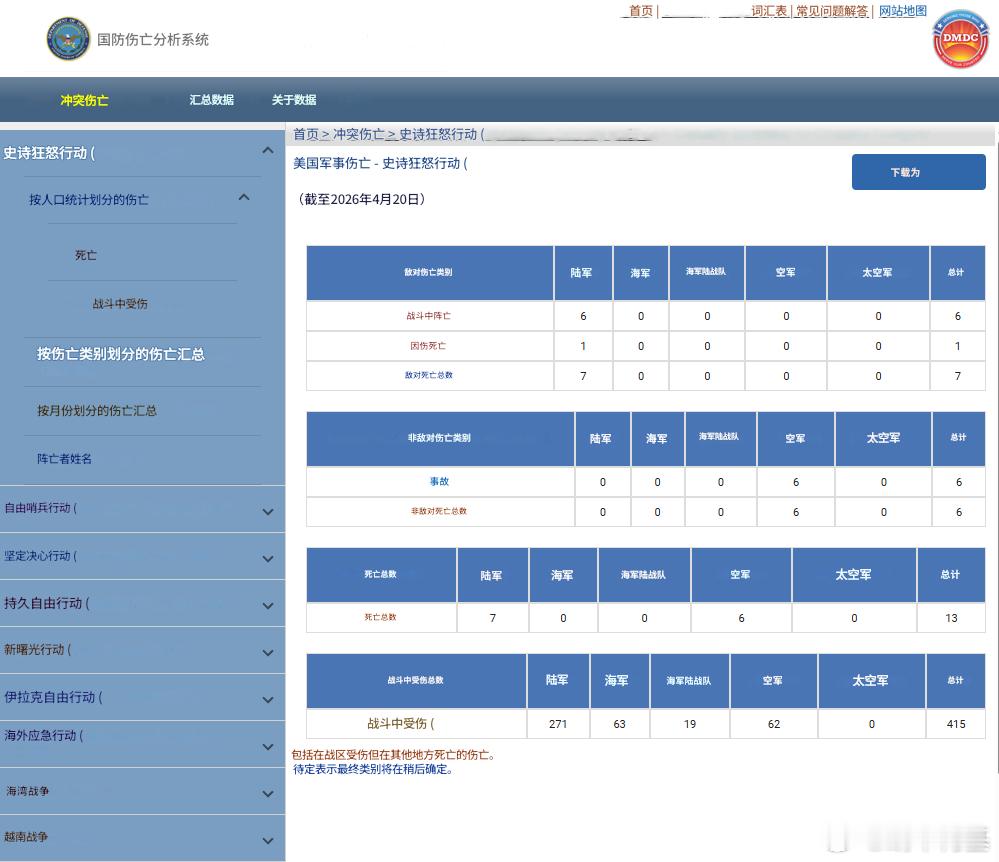Collapse the 按人口统计划分的伤亡 submenu
999x862 pixels.
pos(244,198)
